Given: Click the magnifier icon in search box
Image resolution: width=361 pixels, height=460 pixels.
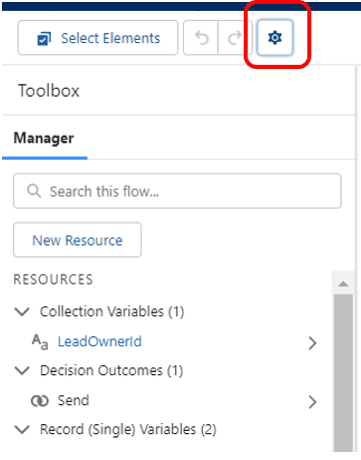Looking at the screenshot, I should pyautogui.click(x=34, y=191).
